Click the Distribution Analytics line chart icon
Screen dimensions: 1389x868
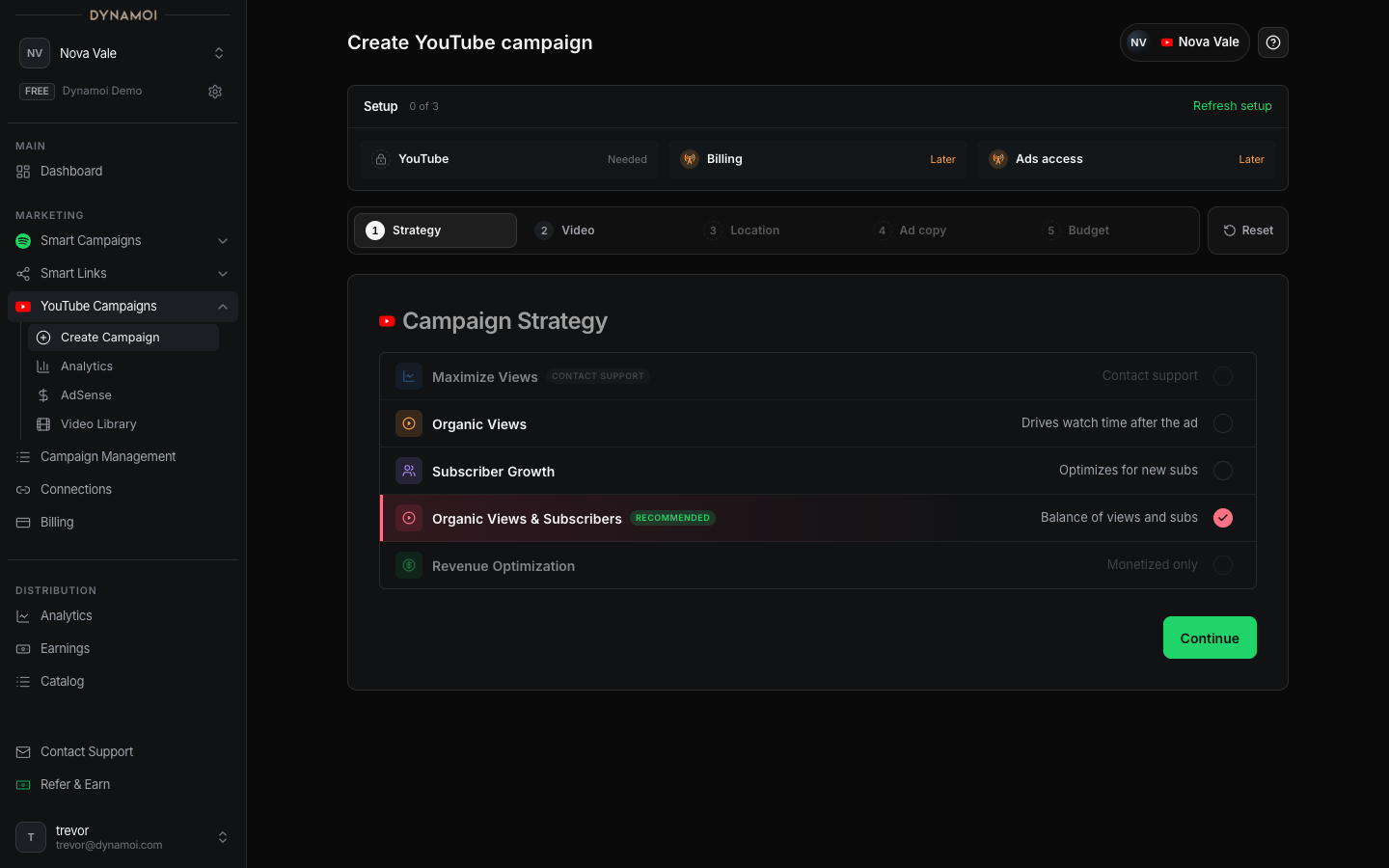(23, 616)
